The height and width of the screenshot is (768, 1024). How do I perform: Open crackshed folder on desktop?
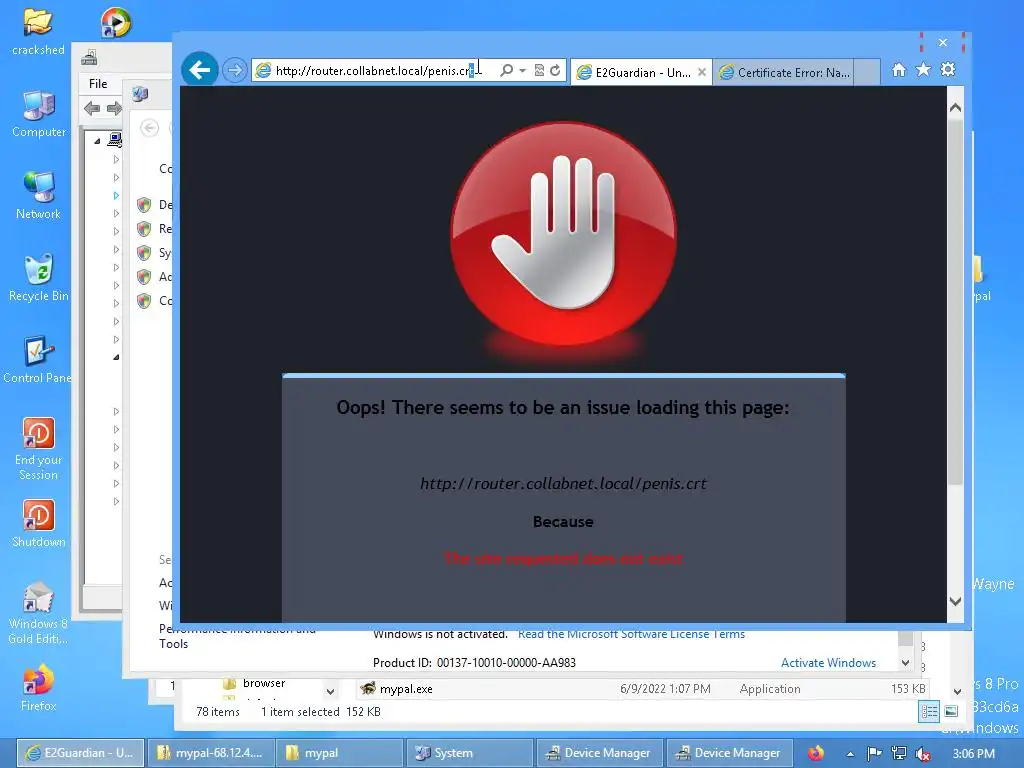pyautogui.click(x=38, y=31)
